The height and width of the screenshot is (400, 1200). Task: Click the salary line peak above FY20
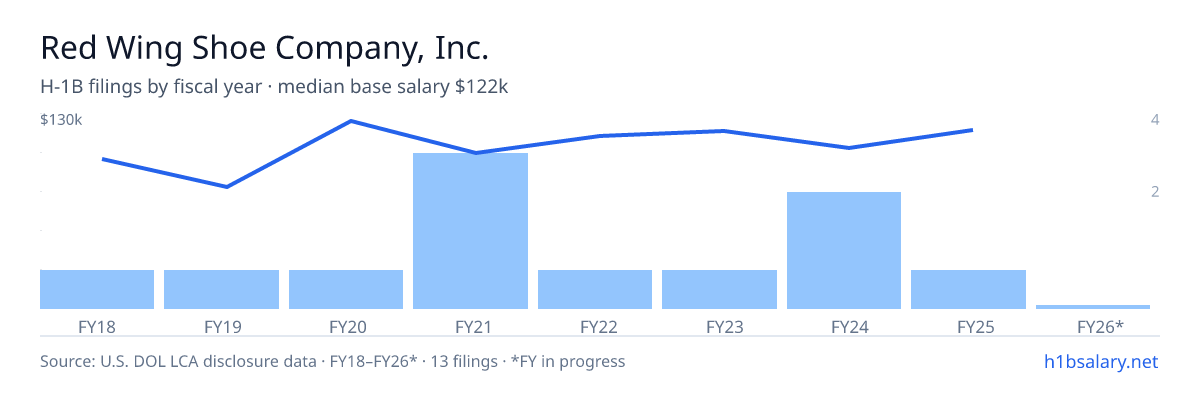351,121
